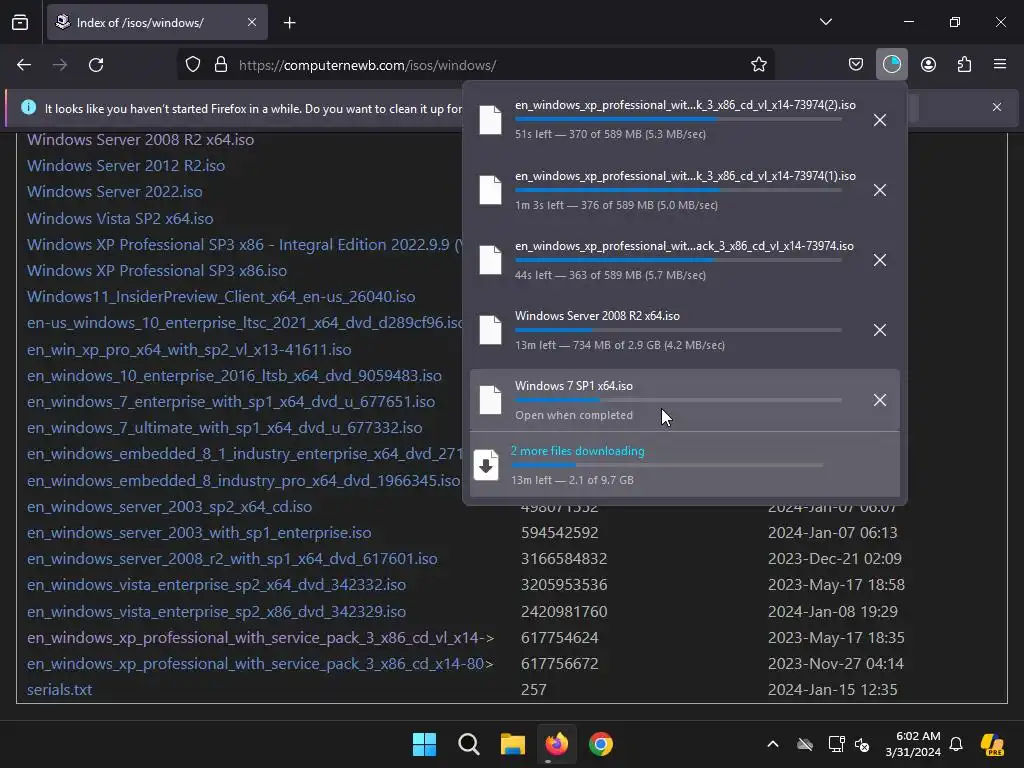The height and width of the screenshot is (768, 1024).
Task: Open Windows Server 2012 R2.iso link
Action: (x=126, y=166)
